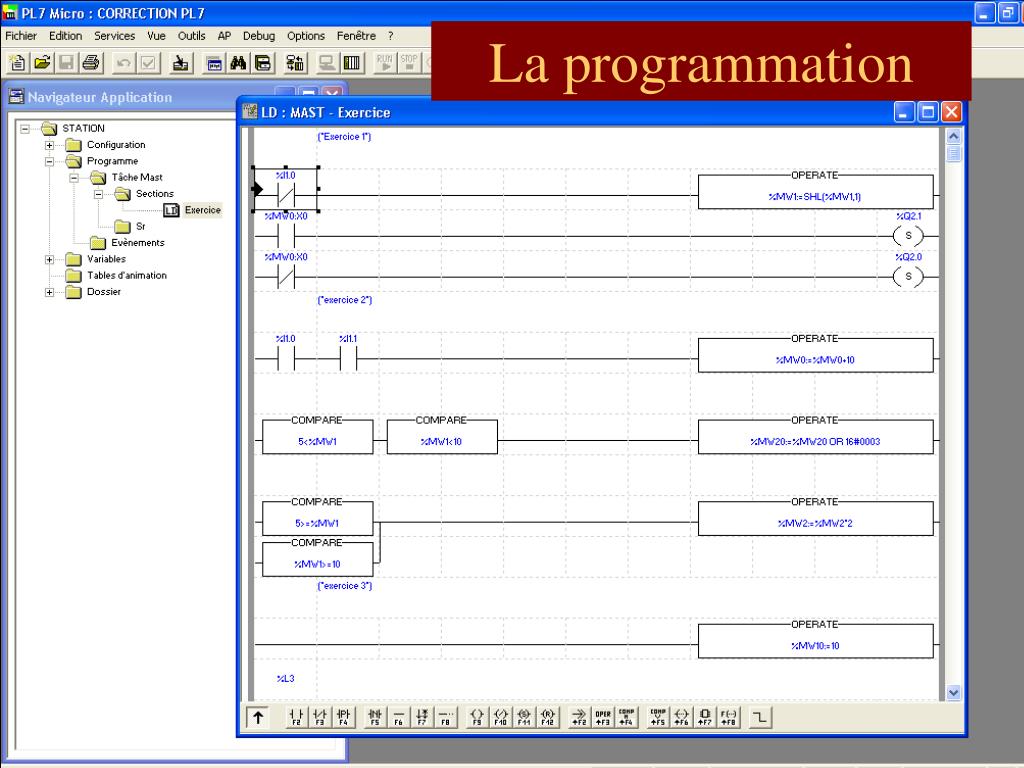Click the F8 dashed link tool
1024x768 pixels.
[445, 718]
